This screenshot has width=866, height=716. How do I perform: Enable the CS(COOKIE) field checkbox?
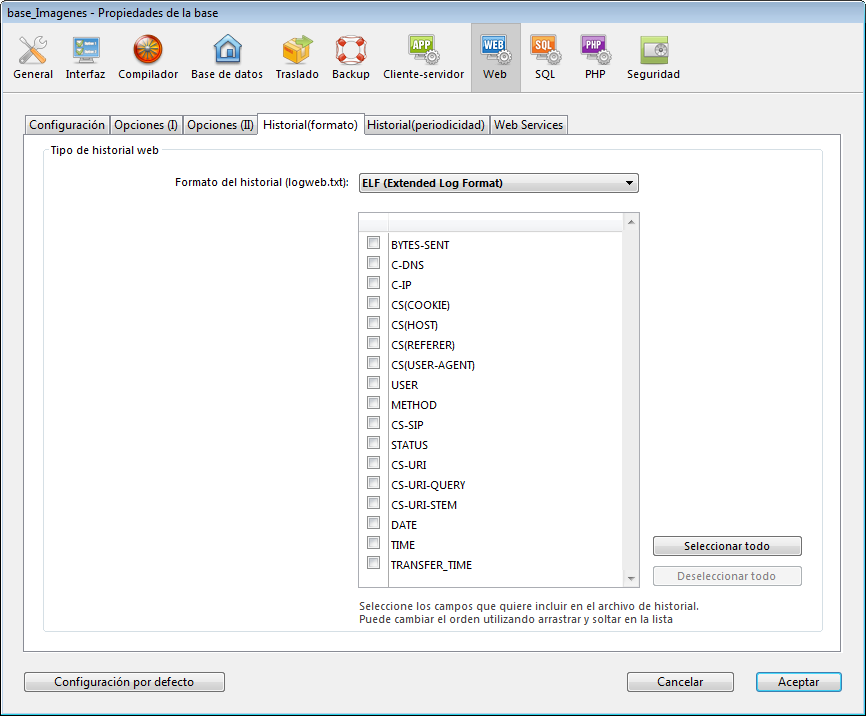tap(373, 303)
